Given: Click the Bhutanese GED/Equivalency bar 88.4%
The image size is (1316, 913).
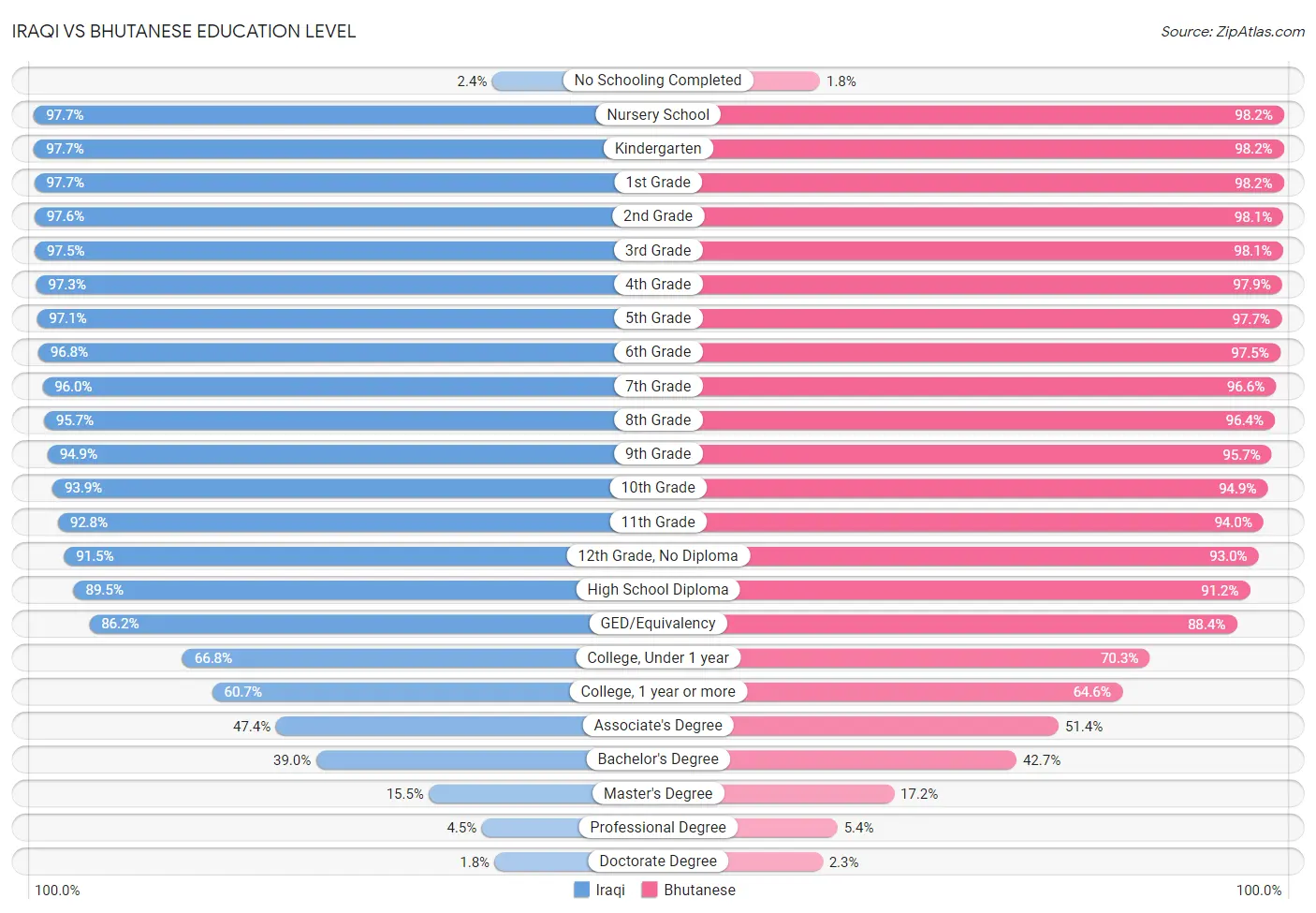Looking at the screenshot, I should 982,624.
